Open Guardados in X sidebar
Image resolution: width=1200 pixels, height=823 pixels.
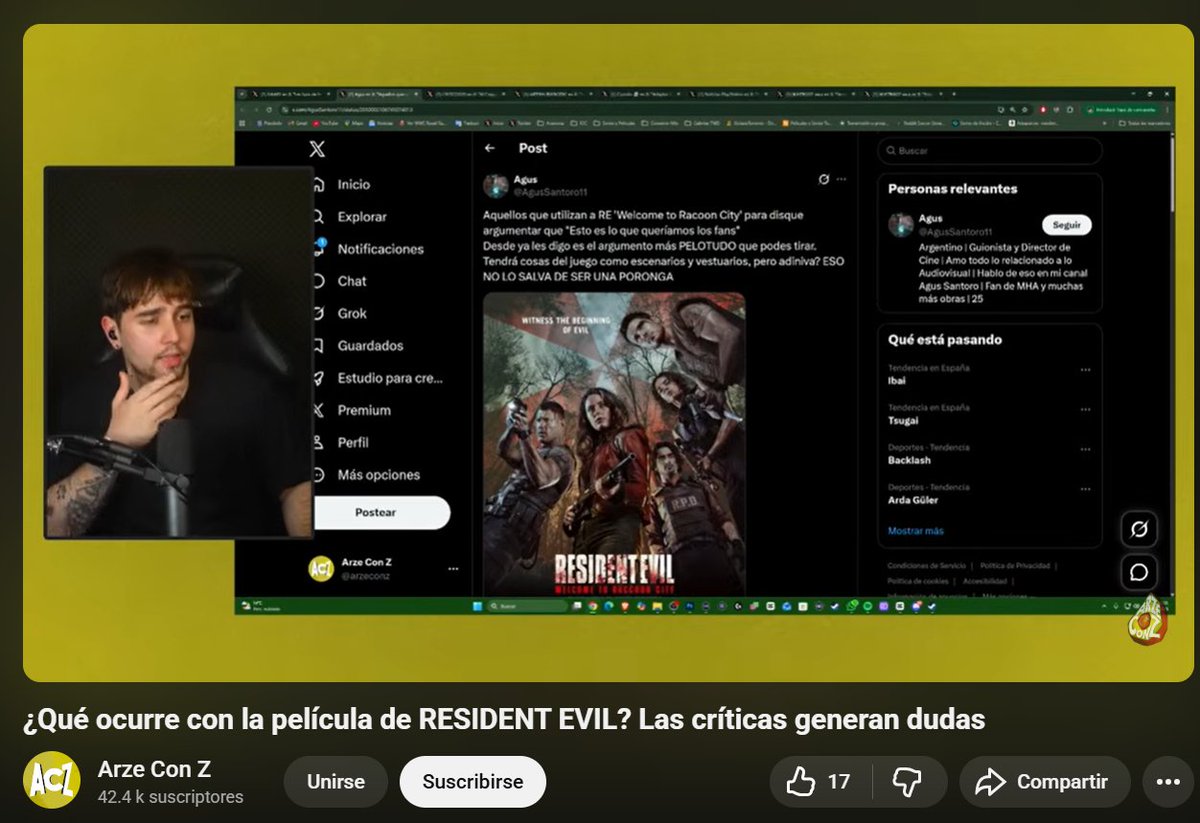(x=358, y=345)
